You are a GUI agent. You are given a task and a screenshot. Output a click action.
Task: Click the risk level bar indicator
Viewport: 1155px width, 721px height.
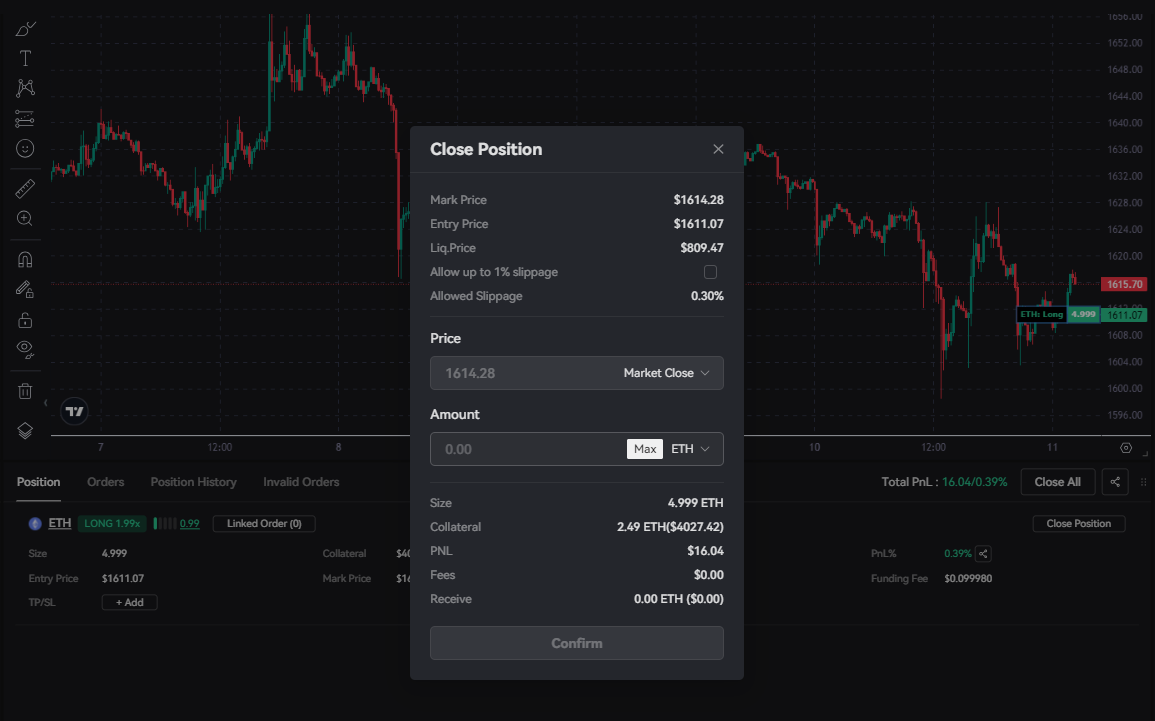(x=165, y=524)
